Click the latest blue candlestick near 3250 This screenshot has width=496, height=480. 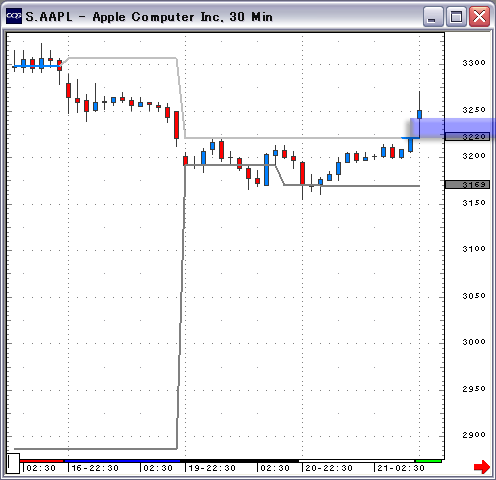click(419, 114)
